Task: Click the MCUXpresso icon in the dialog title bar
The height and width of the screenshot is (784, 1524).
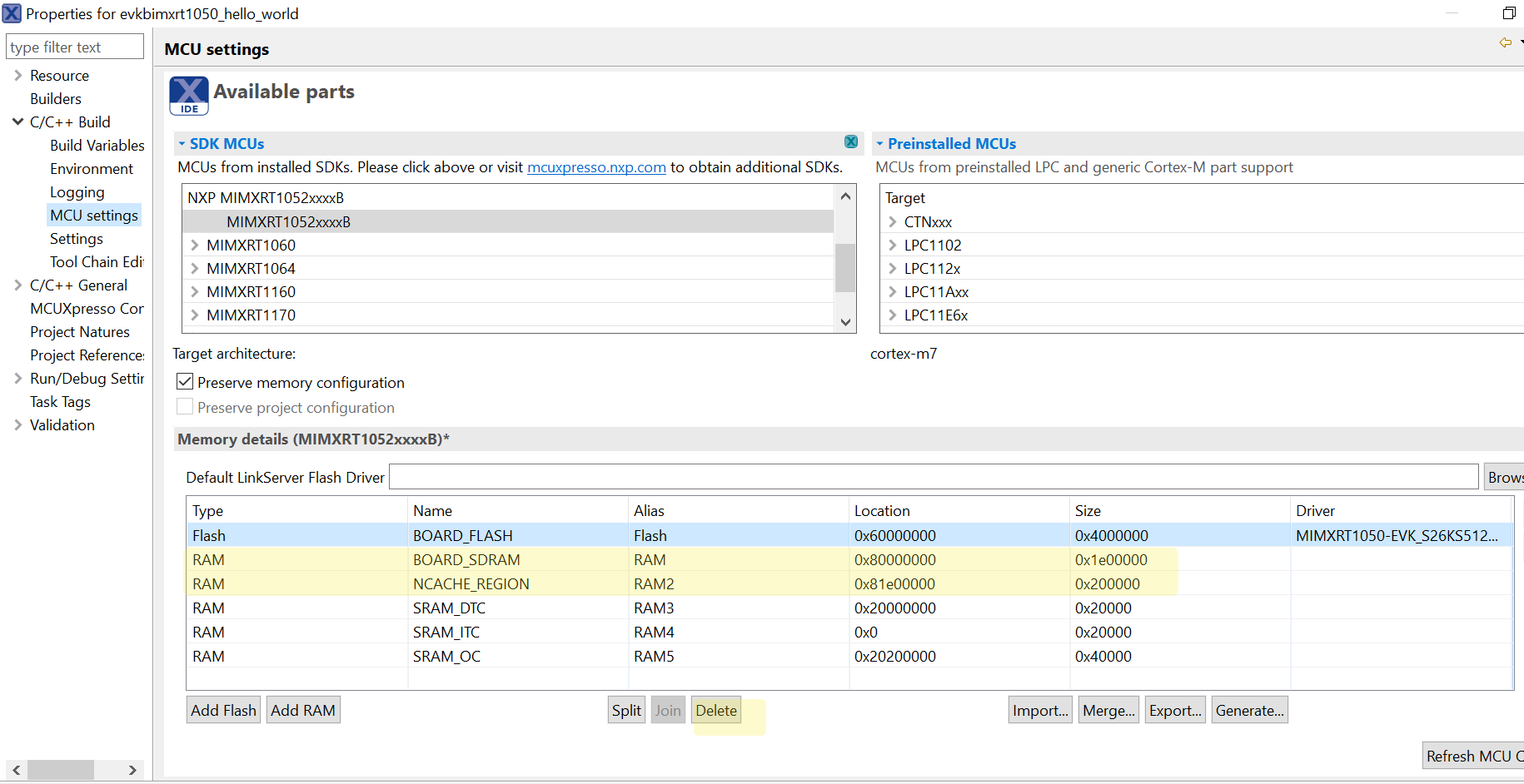Action: click(x=12, y=13)
